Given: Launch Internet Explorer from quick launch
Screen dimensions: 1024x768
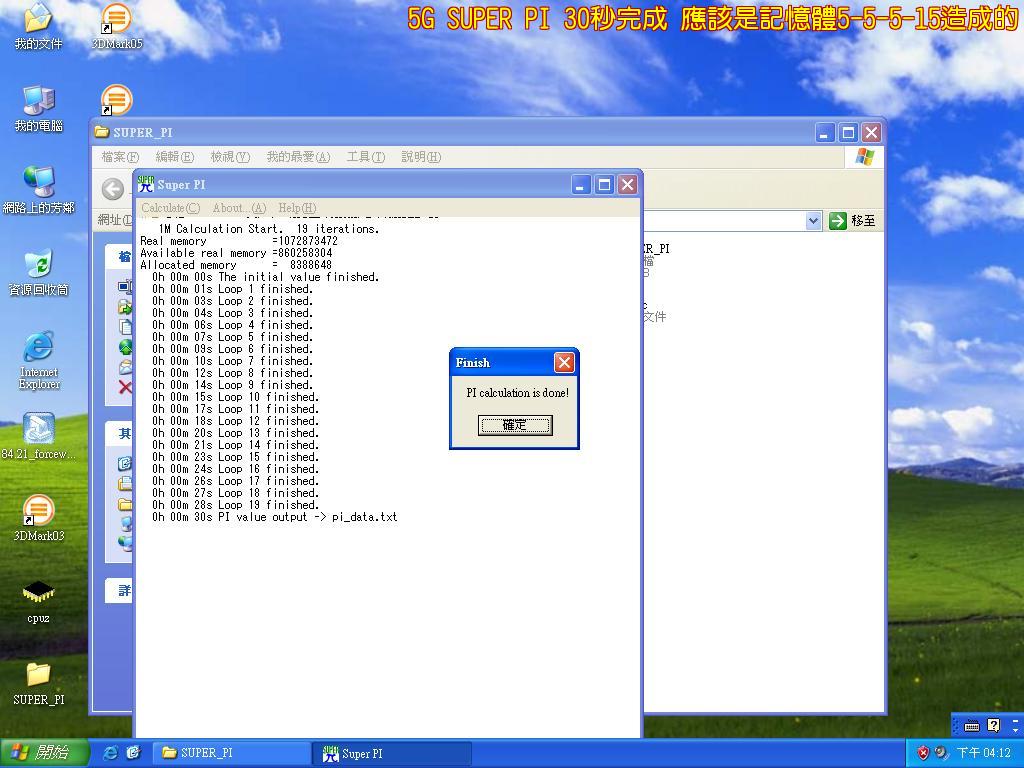Looking at the screenshot, I should (111, 753).
